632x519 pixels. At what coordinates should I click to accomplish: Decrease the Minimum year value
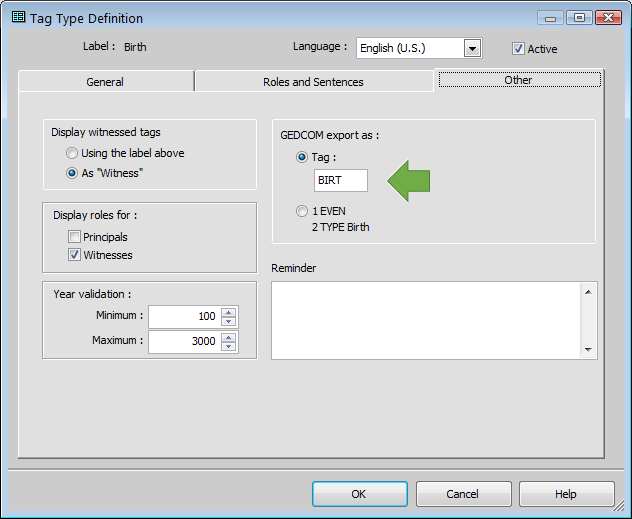coord(229,321)
